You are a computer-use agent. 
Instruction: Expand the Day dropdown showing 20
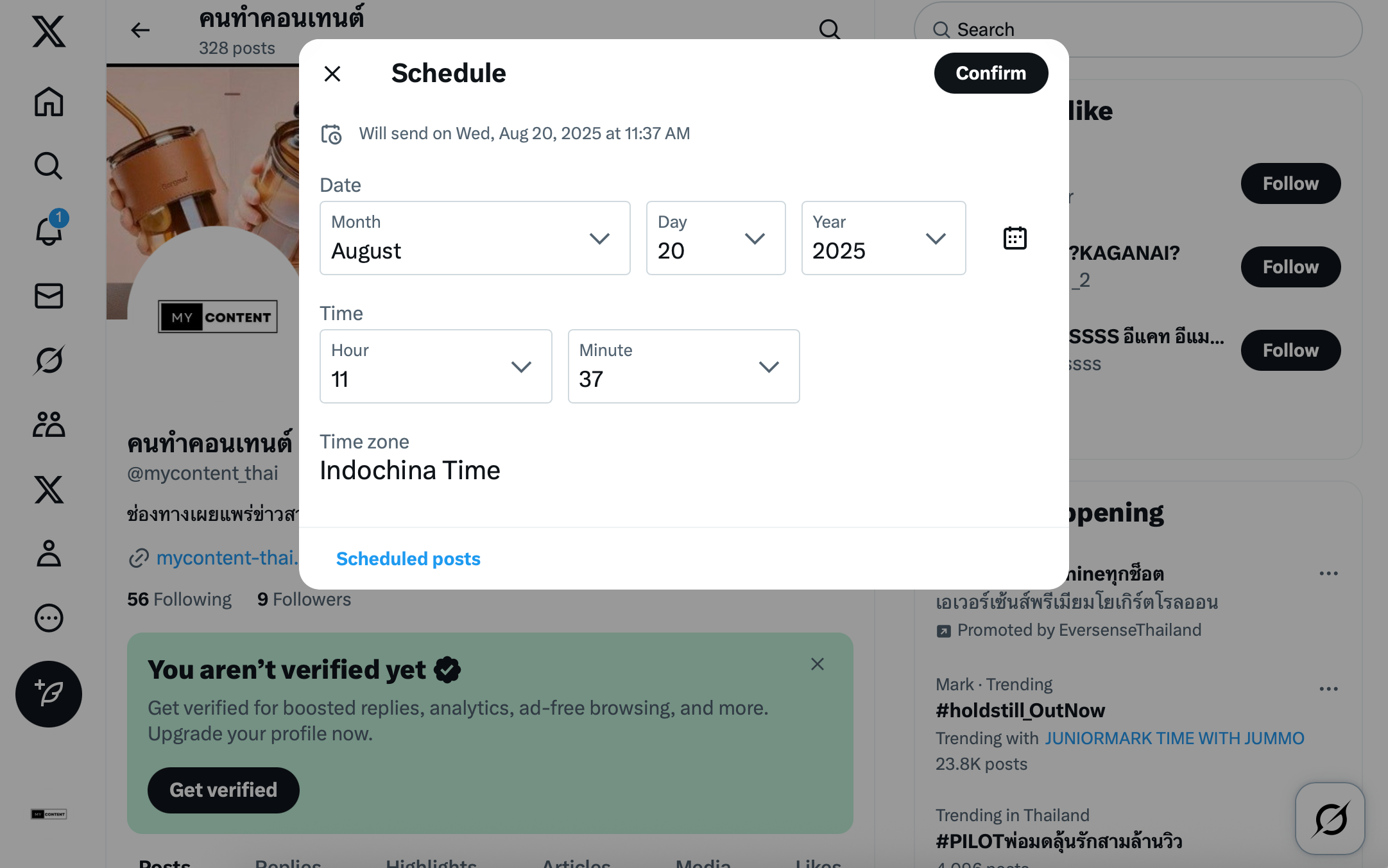pyautogui.click(x=715, y=238)
